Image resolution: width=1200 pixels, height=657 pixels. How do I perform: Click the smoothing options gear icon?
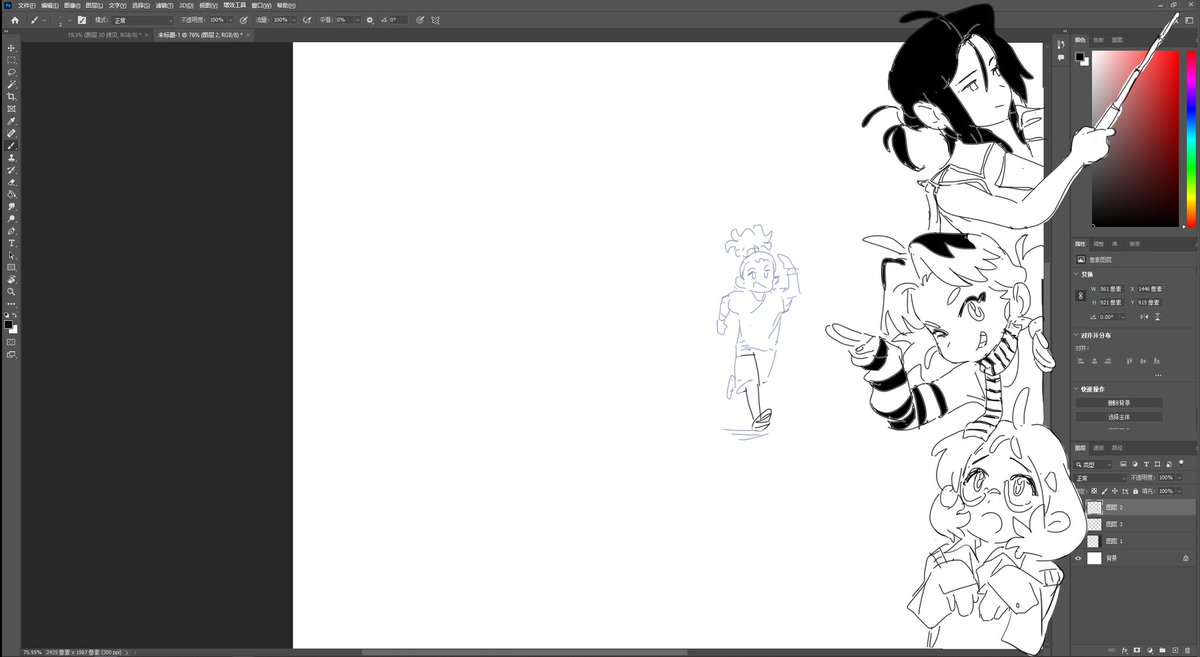click(x=370, y=19)
